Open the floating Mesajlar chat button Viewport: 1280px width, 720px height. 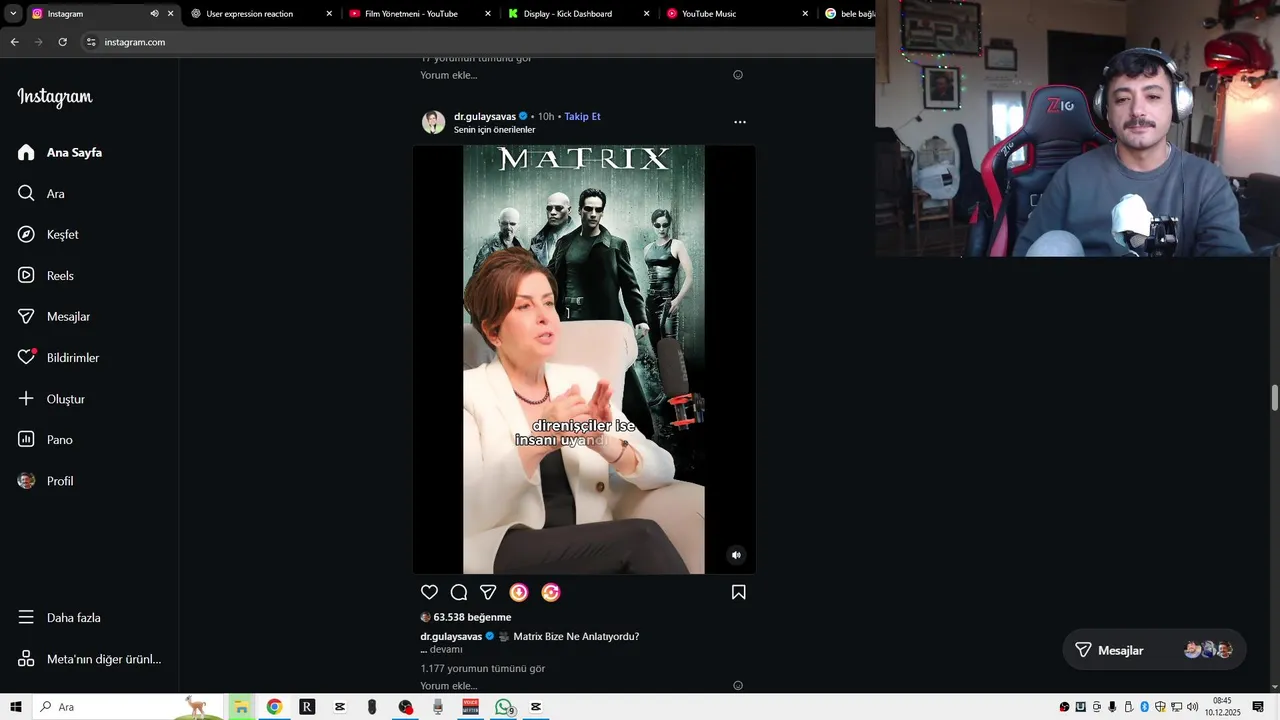click(1154, 650)
